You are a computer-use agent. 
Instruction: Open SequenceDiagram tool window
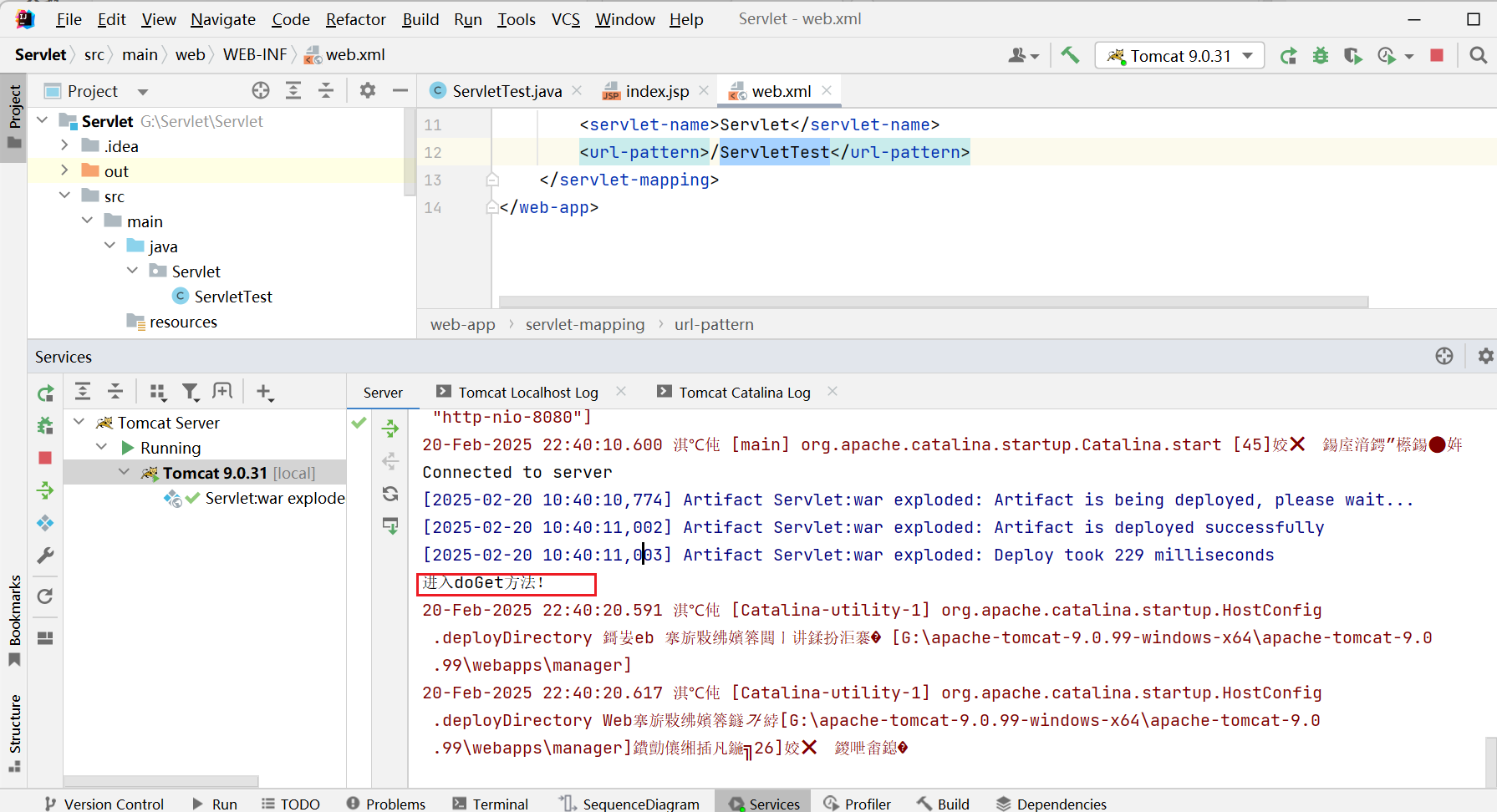[x=629, y=804]
